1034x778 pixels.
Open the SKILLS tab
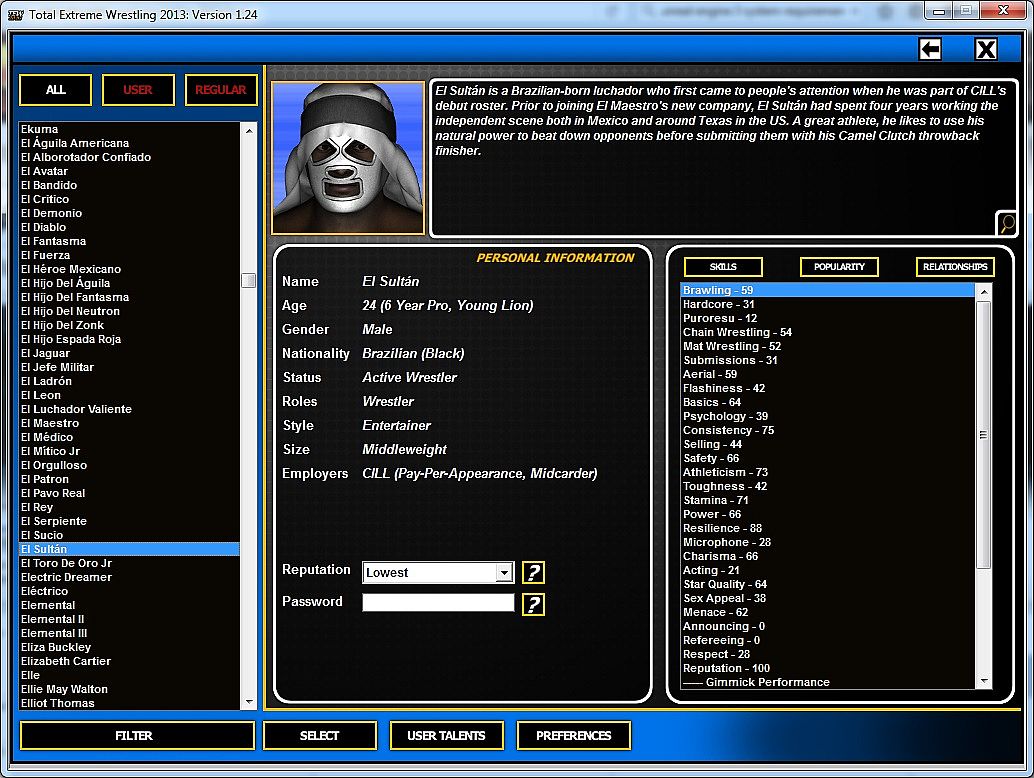(x=723, y=266)
